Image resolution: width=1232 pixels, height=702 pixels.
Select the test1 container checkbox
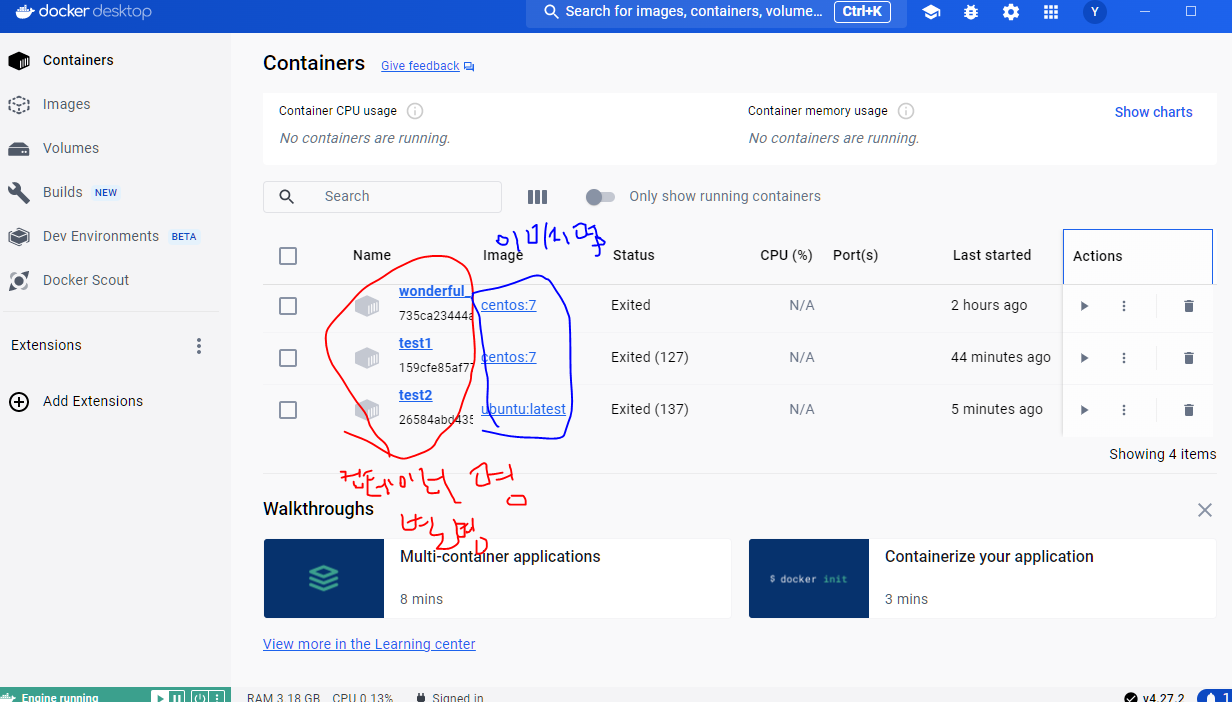[288, 358]
